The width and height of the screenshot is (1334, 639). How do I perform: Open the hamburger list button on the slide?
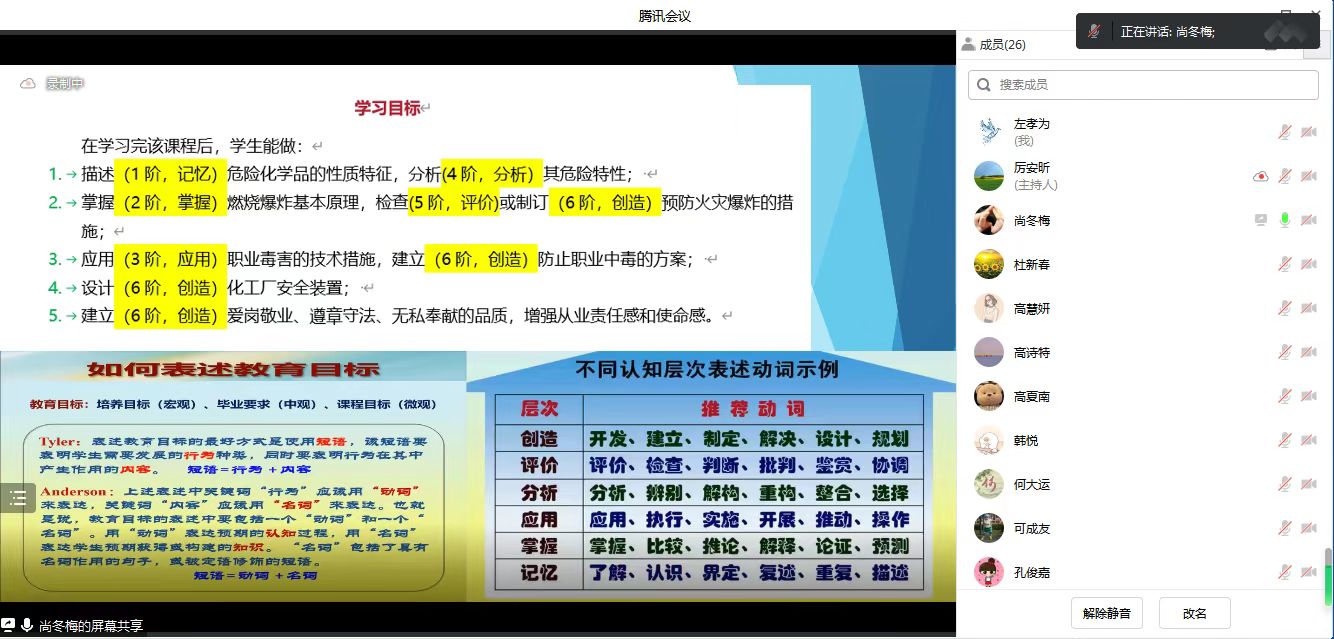[x=17, y=499]
